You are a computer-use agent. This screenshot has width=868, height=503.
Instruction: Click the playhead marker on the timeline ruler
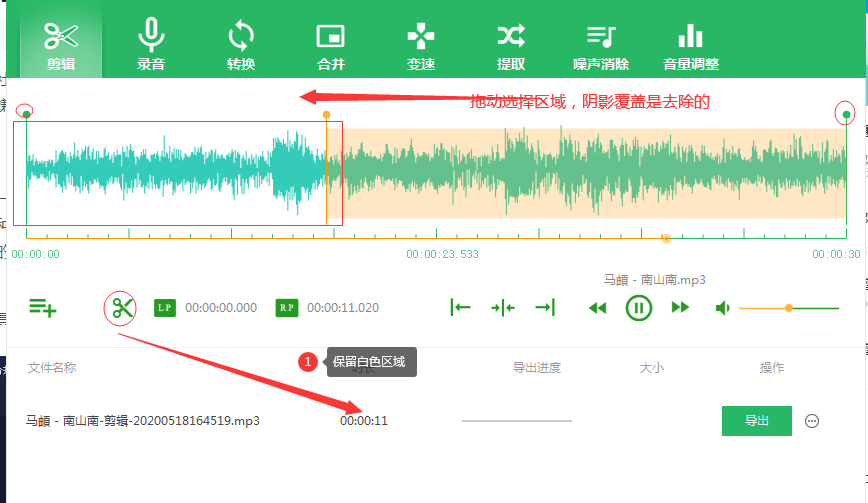666,238
